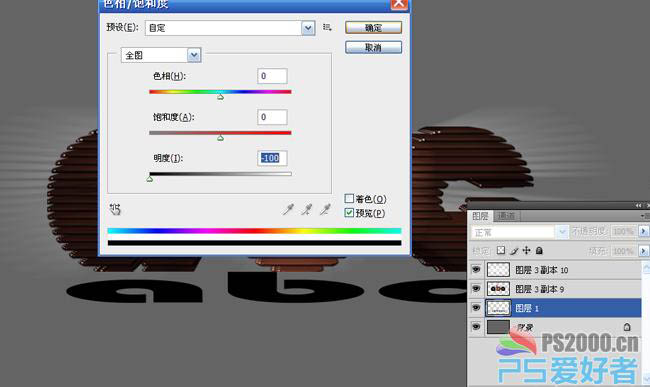Collapse the layers panel with the double arrow

click(x=638, y=206)
